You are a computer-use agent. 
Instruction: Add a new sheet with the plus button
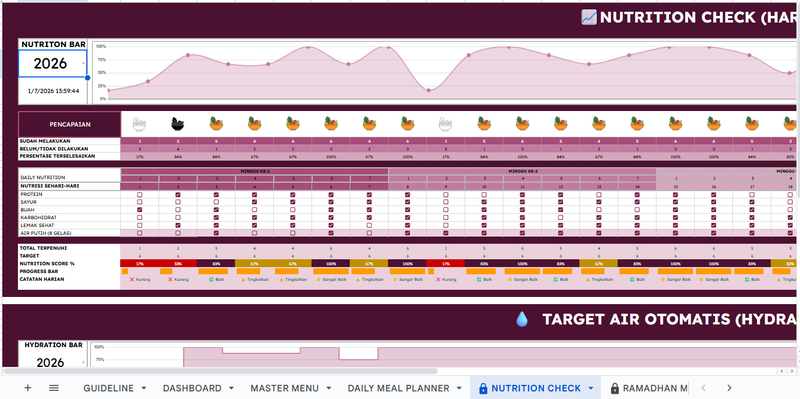tap(28, 388)
